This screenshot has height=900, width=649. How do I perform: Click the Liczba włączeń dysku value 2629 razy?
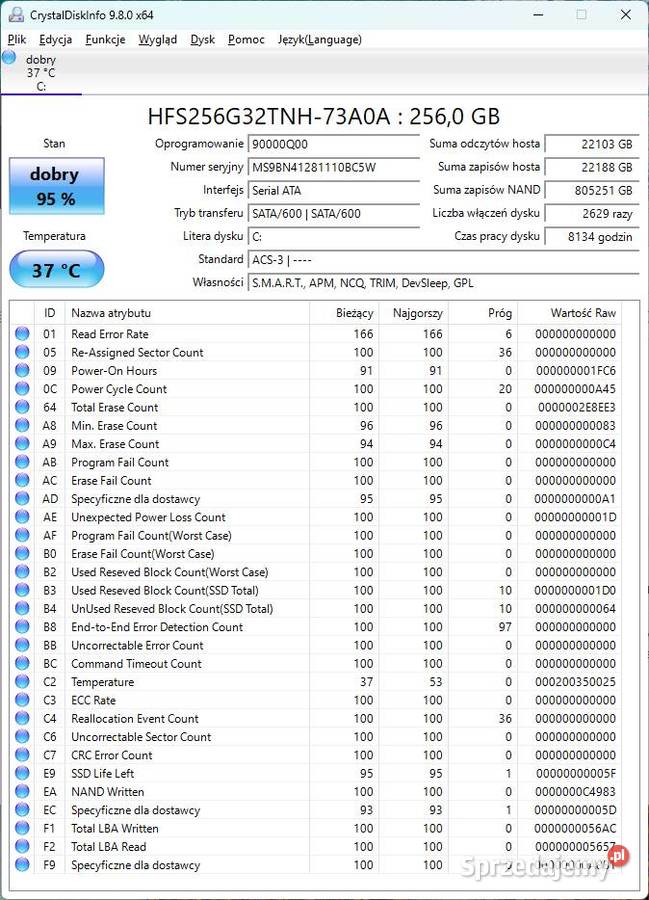[591, 214]
